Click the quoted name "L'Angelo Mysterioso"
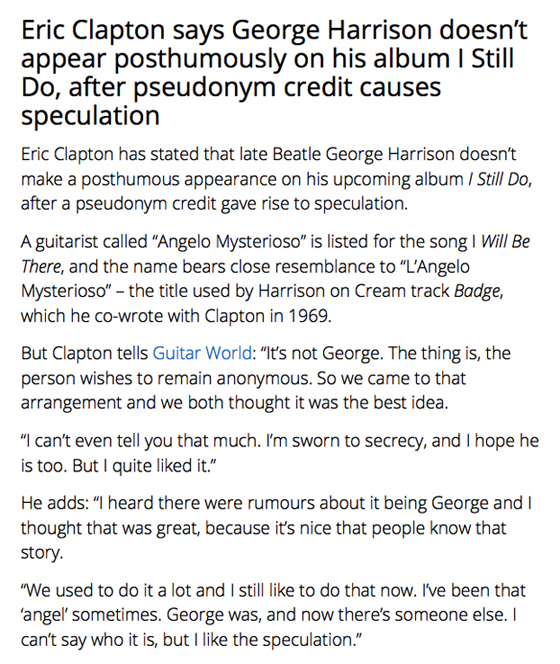The image size is (560, 664). [245, 279]
